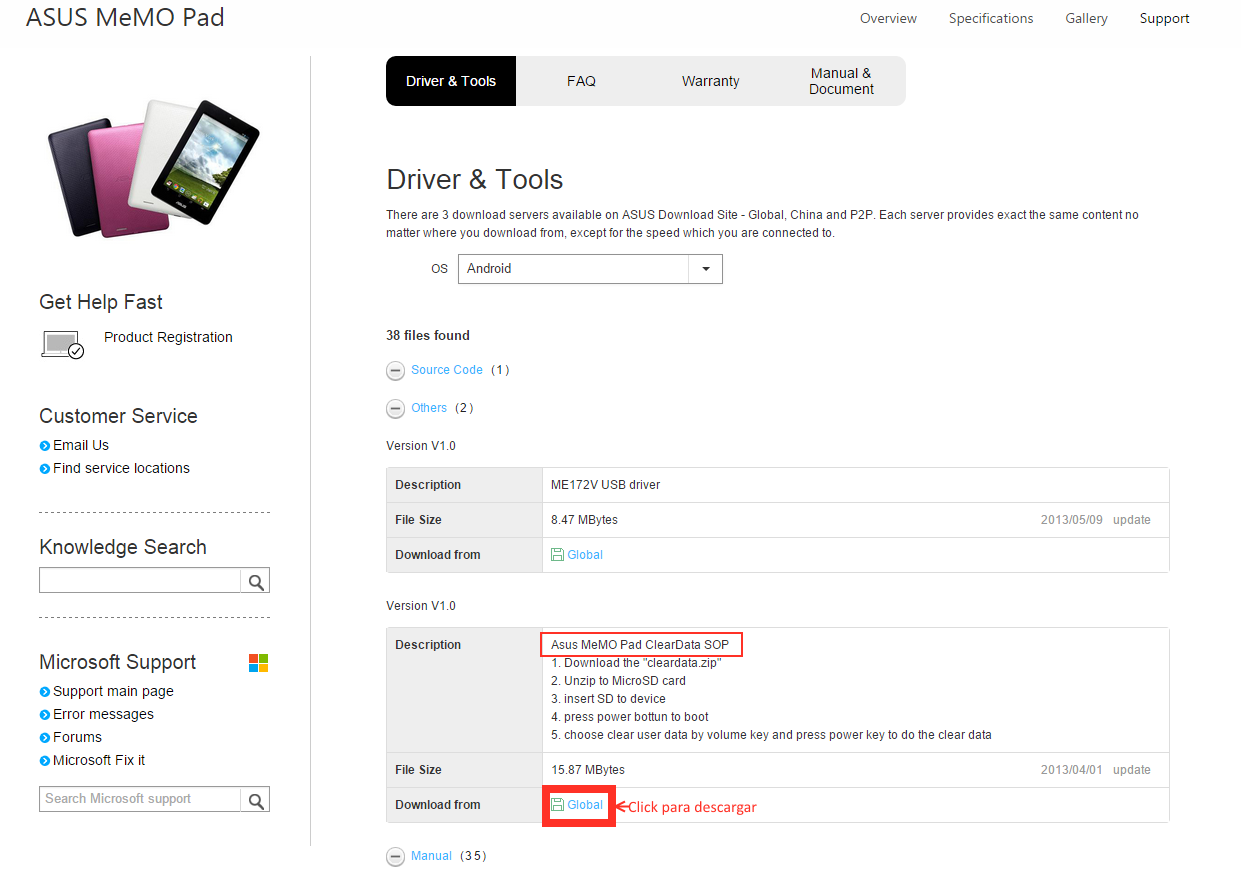Click the Knowledge Search magnifier icon
Screen dimensions: 1241x883
(255, 581)
